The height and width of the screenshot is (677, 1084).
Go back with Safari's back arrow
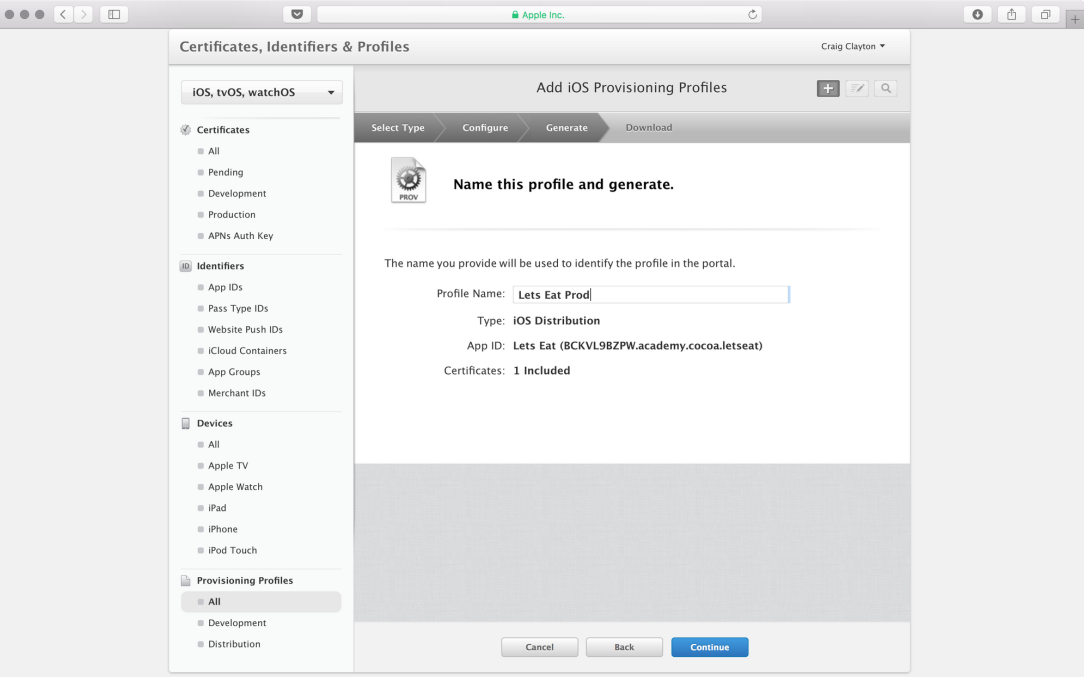click(x=63, y=15)
